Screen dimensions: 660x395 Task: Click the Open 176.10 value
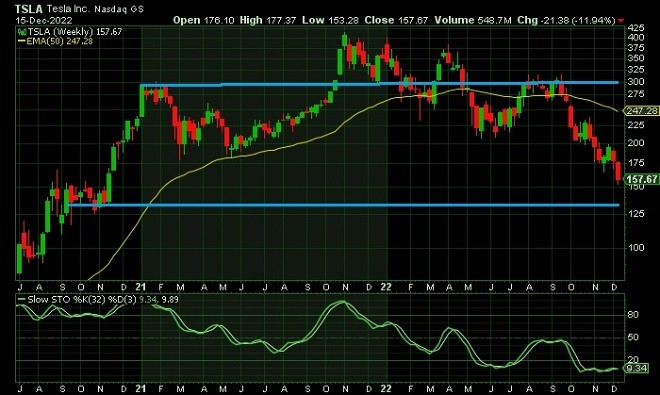203,20
